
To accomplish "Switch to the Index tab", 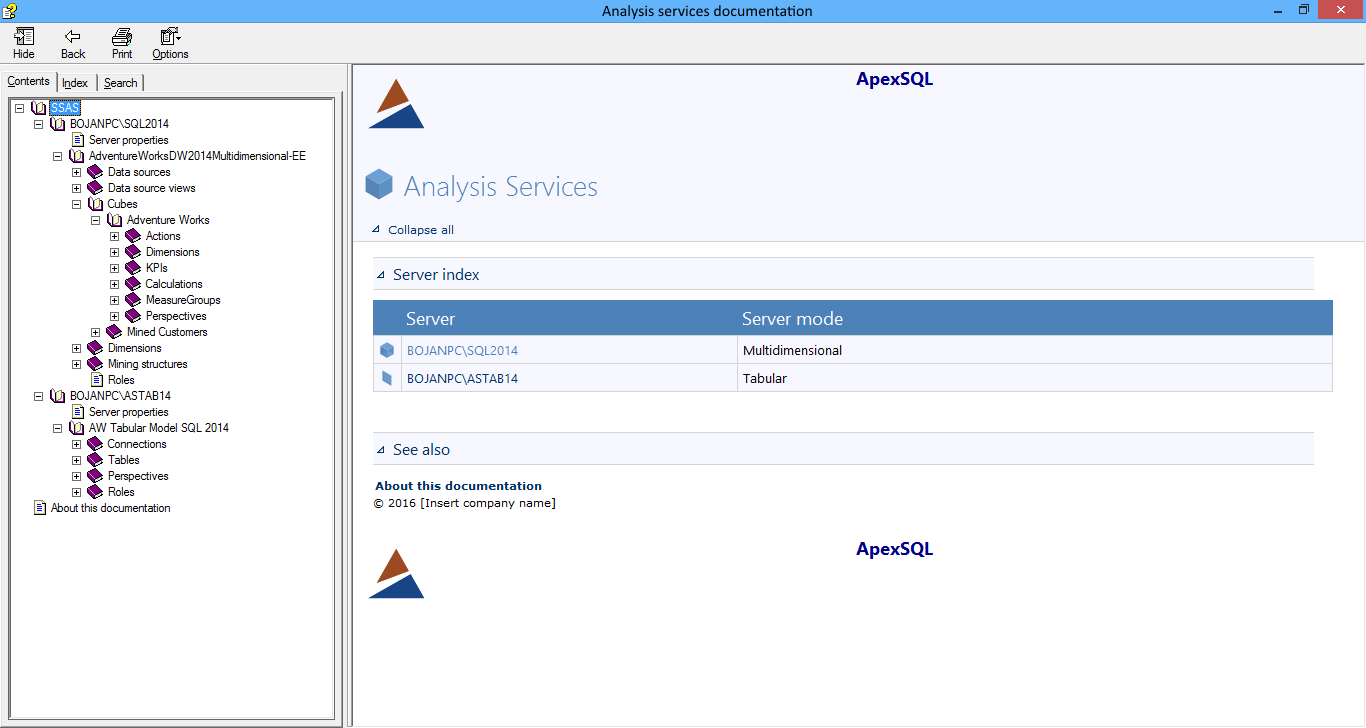I will [75, 83].
